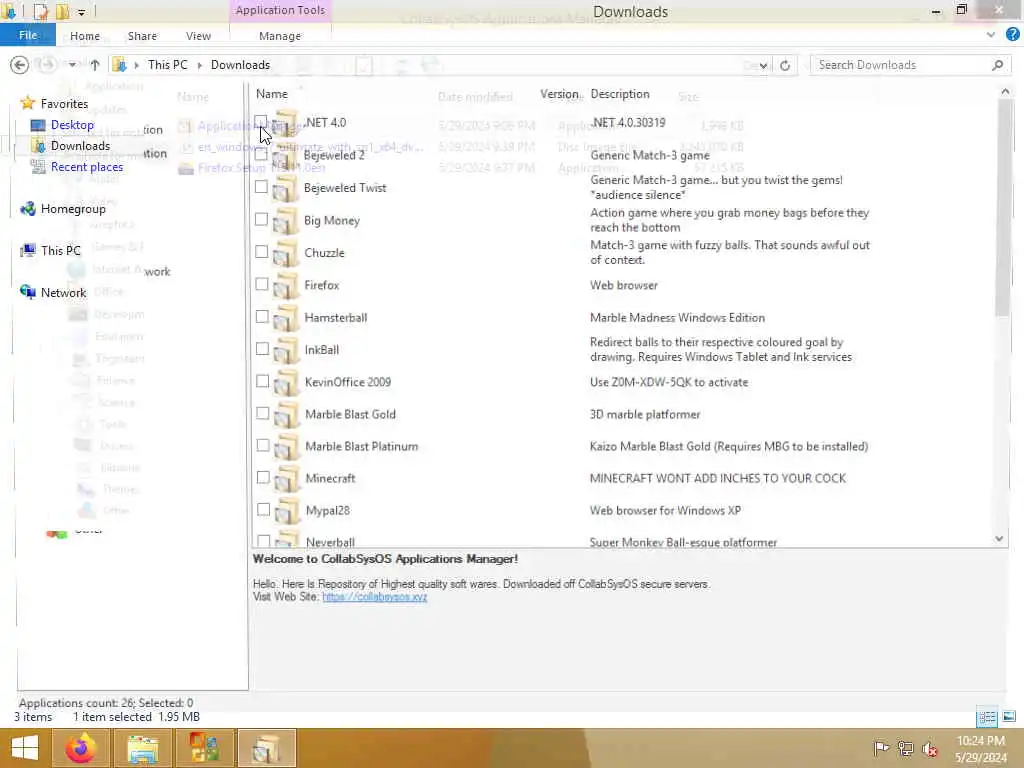Image resolution: width=1024 pixels, height=768 pixels.
Task: Click the Chuzzle package icon
Action: (285, 253)
